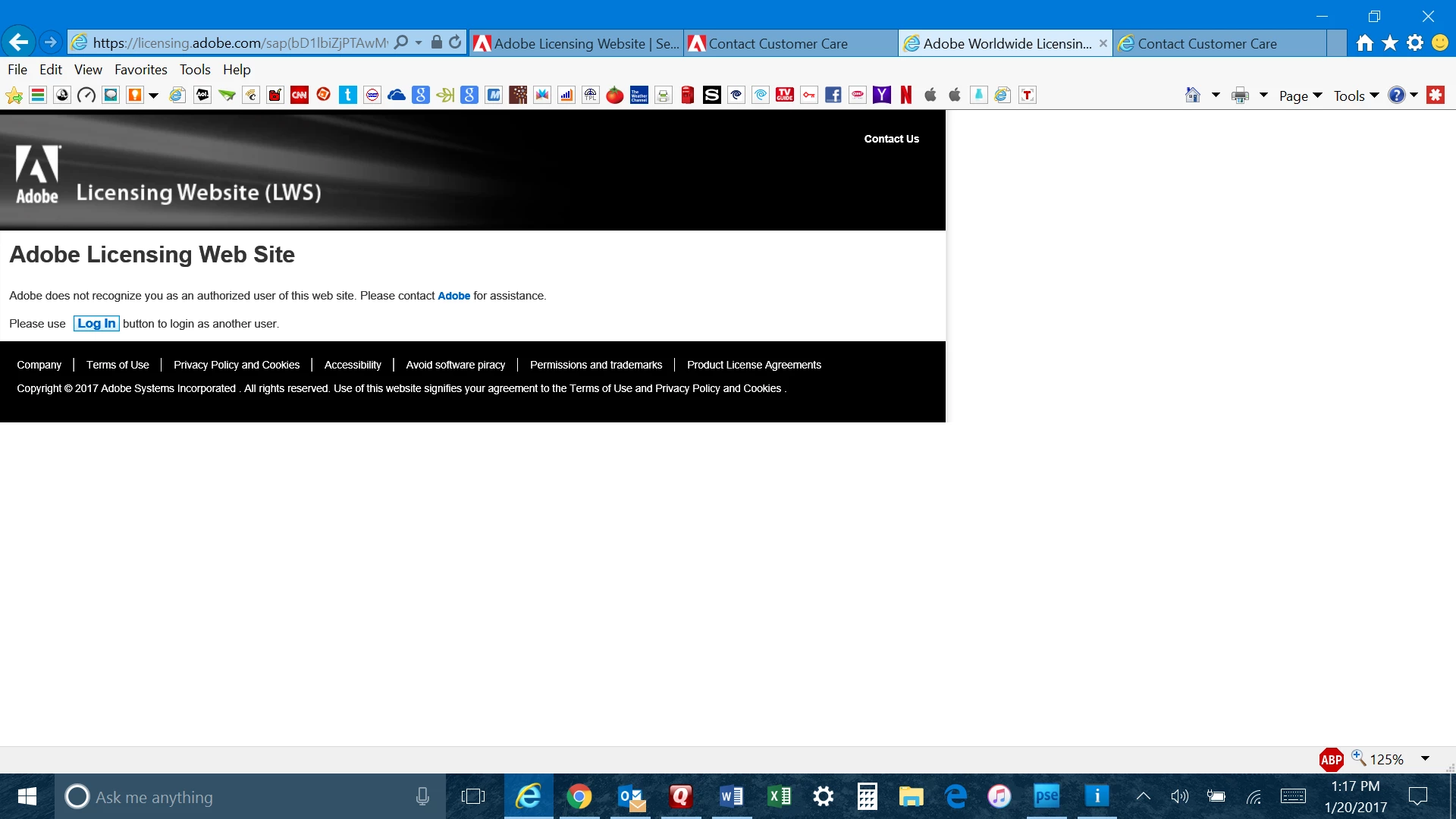
Task: Switch to the Adobe Licensing Website tab
Action: [576, 43]
